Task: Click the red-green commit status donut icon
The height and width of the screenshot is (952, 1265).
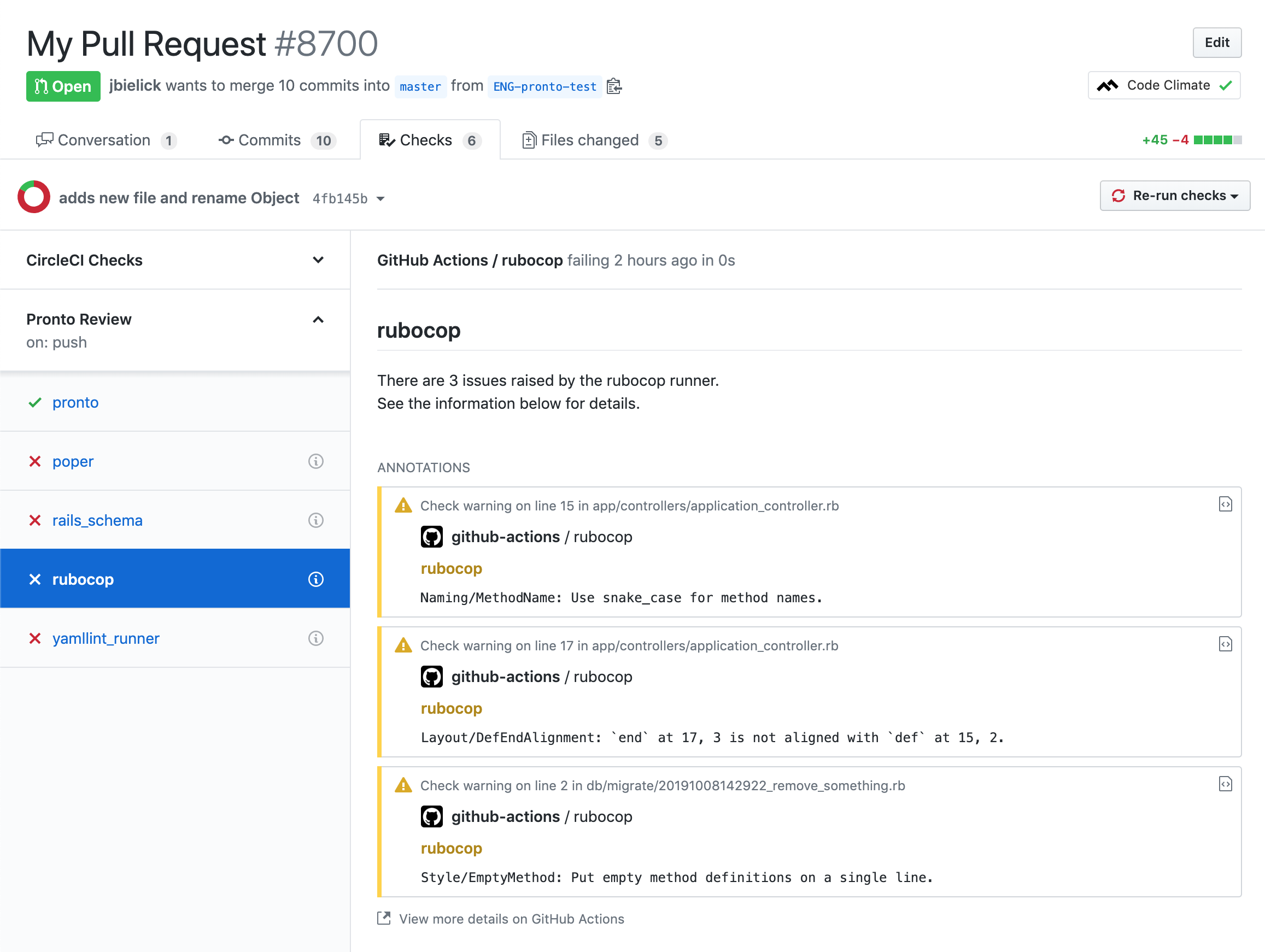Action: [x=34, y=197]
